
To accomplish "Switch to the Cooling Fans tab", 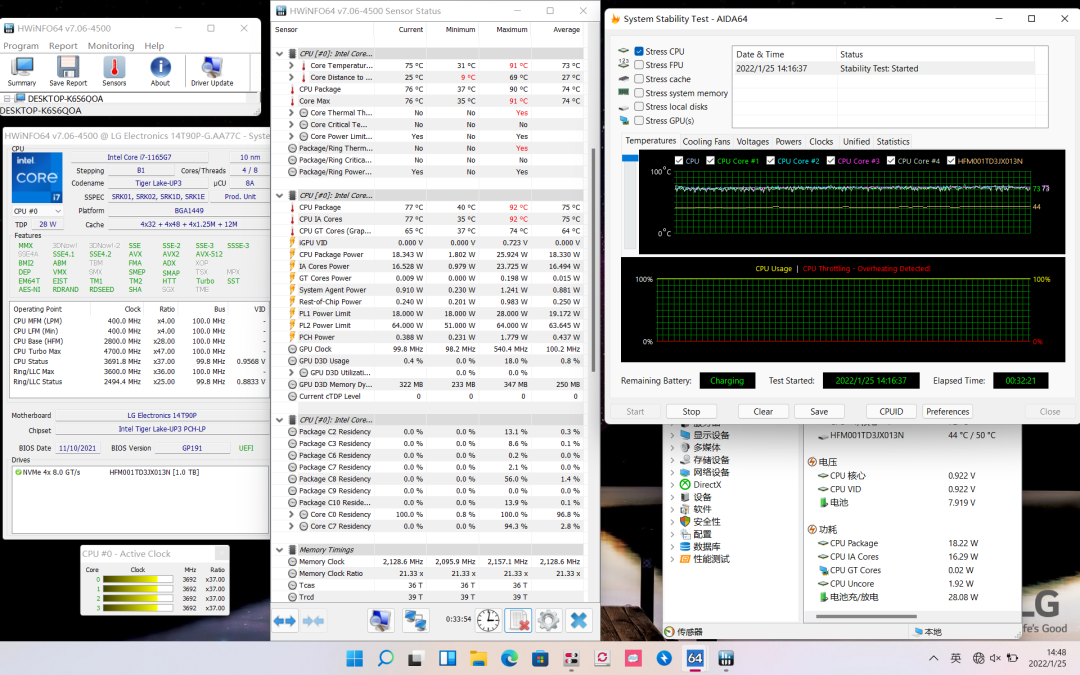I will (x=706, y=142).
